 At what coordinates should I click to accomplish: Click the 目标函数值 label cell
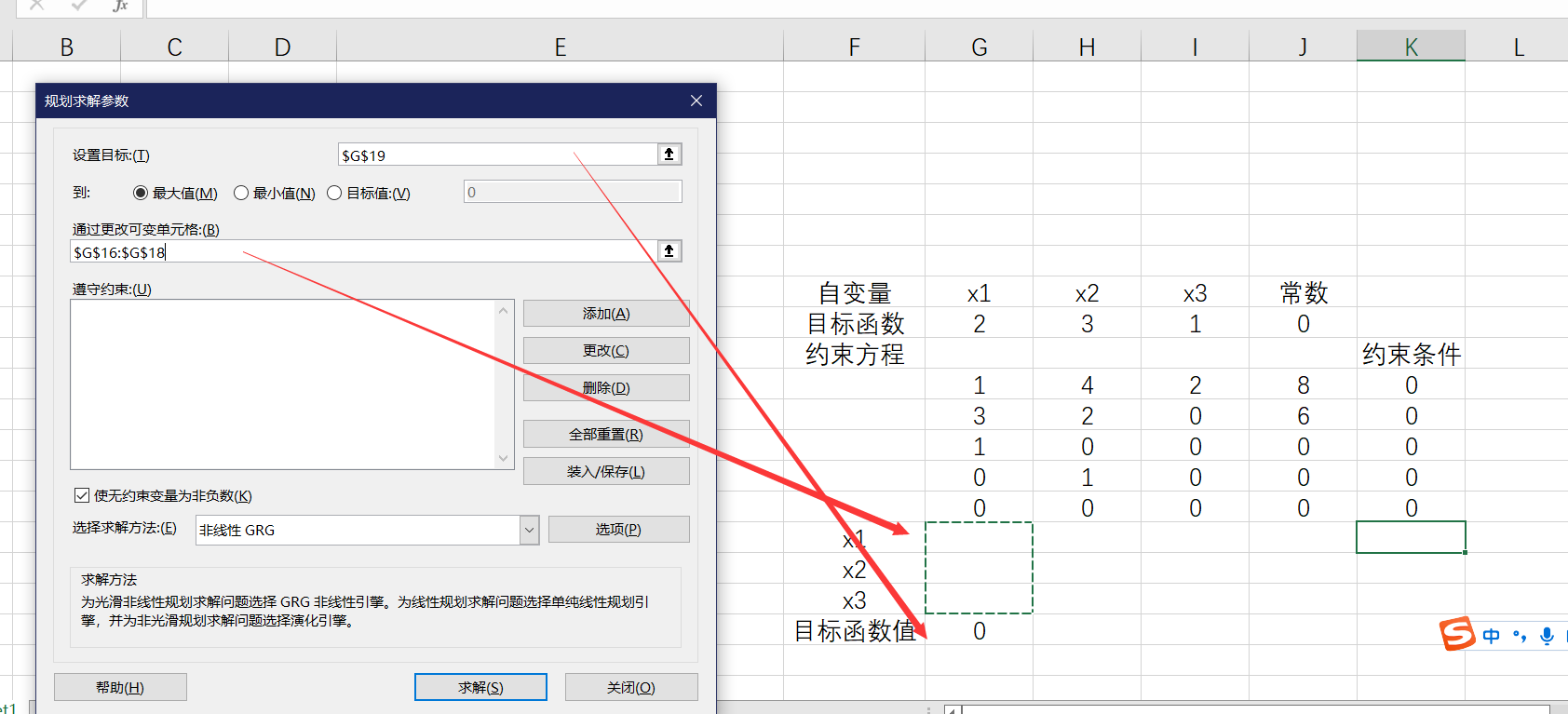tap(855, 631)
